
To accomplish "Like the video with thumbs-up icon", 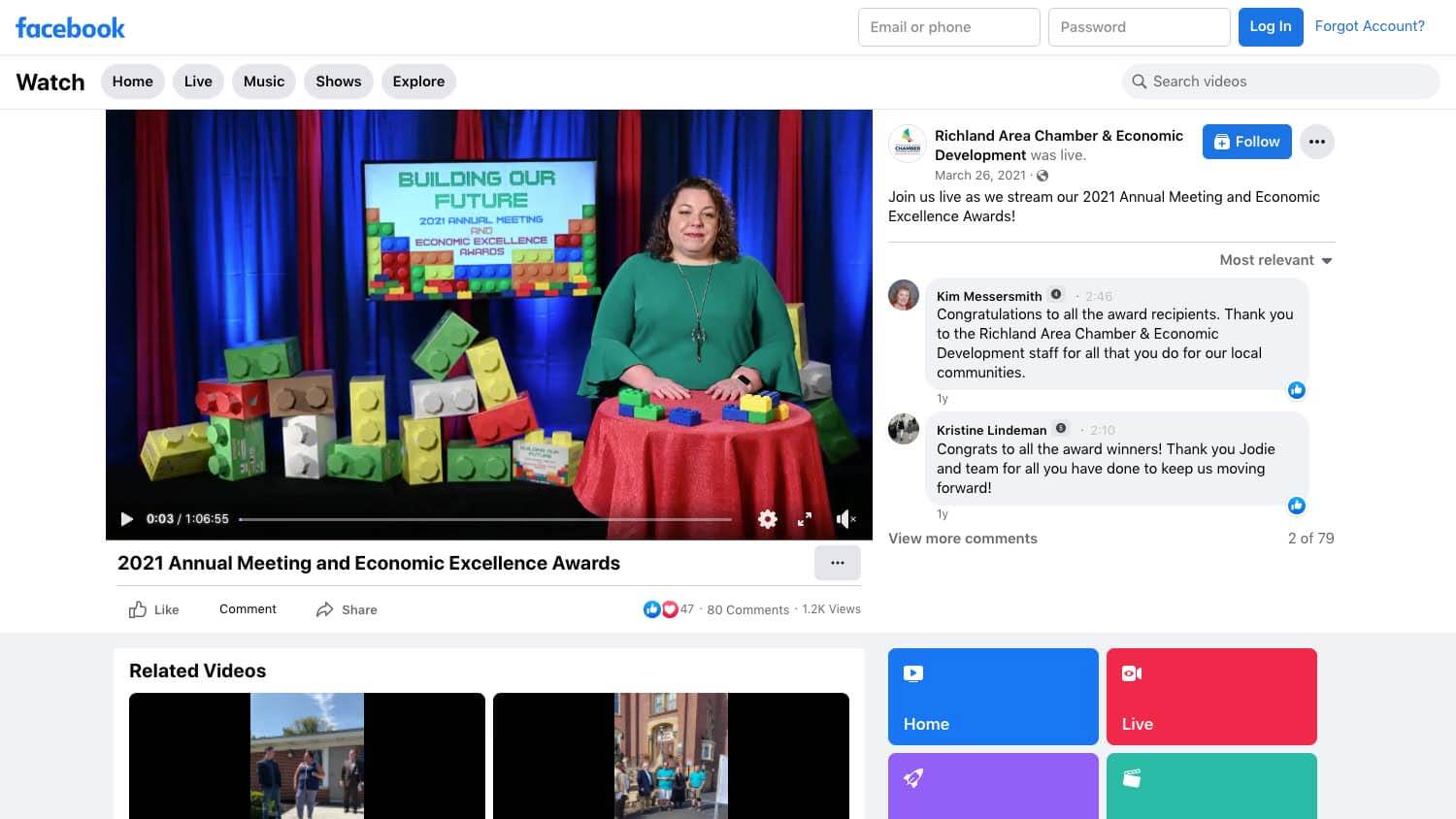I will [139, 609].
